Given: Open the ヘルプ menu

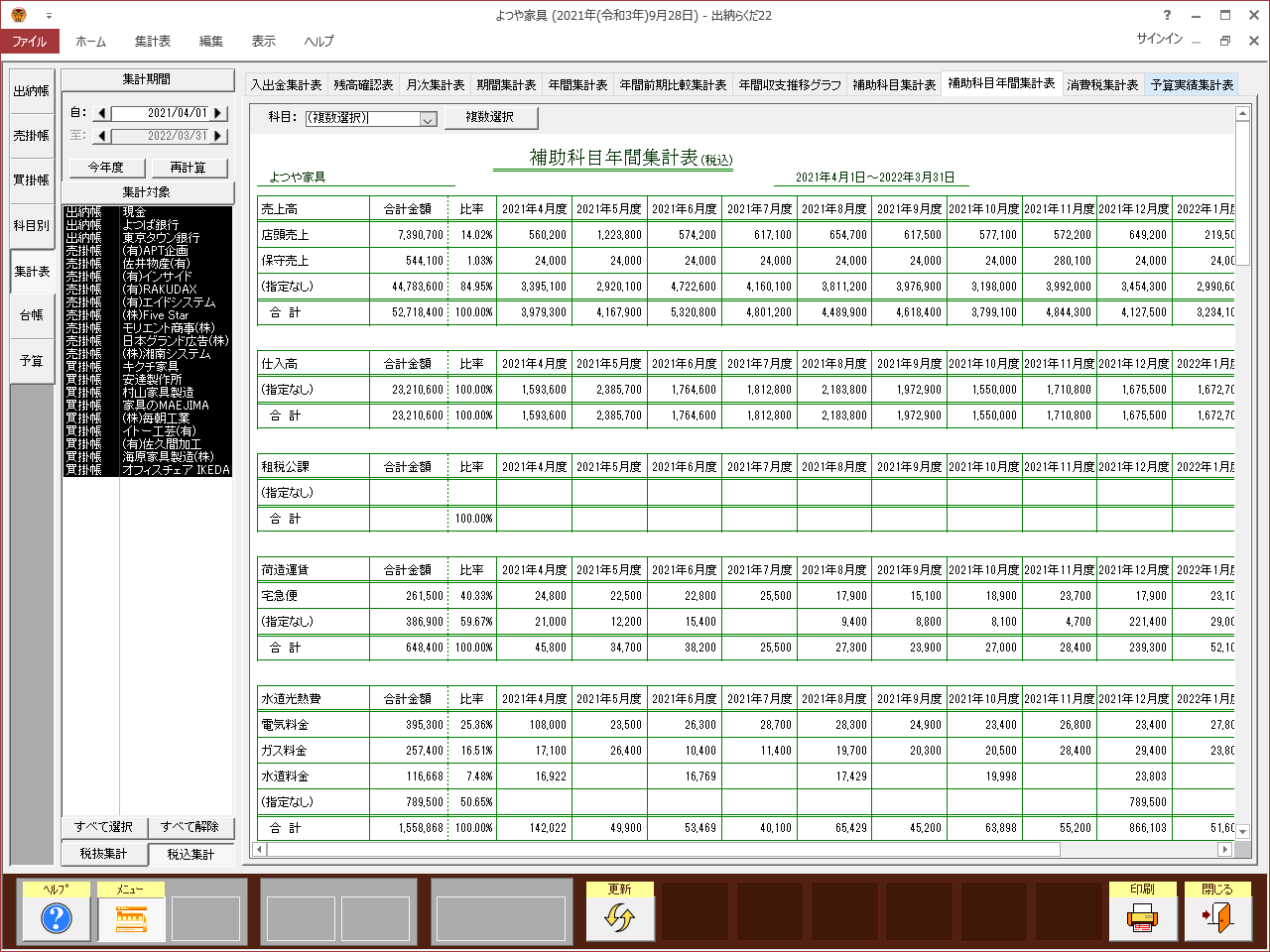Looking at the screenshot, I should (319, 42).
